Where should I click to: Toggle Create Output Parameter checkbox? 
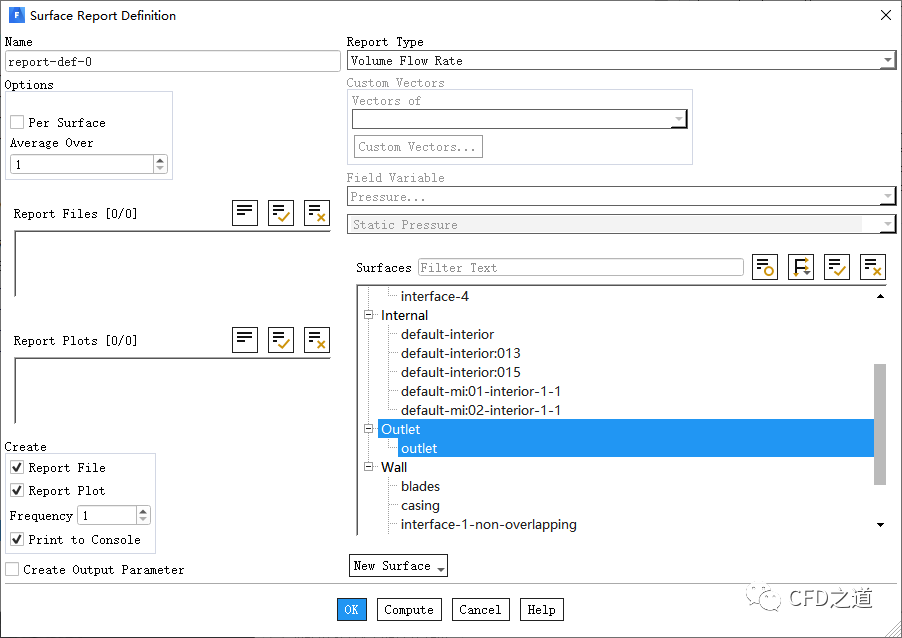[x=12, y=570]
